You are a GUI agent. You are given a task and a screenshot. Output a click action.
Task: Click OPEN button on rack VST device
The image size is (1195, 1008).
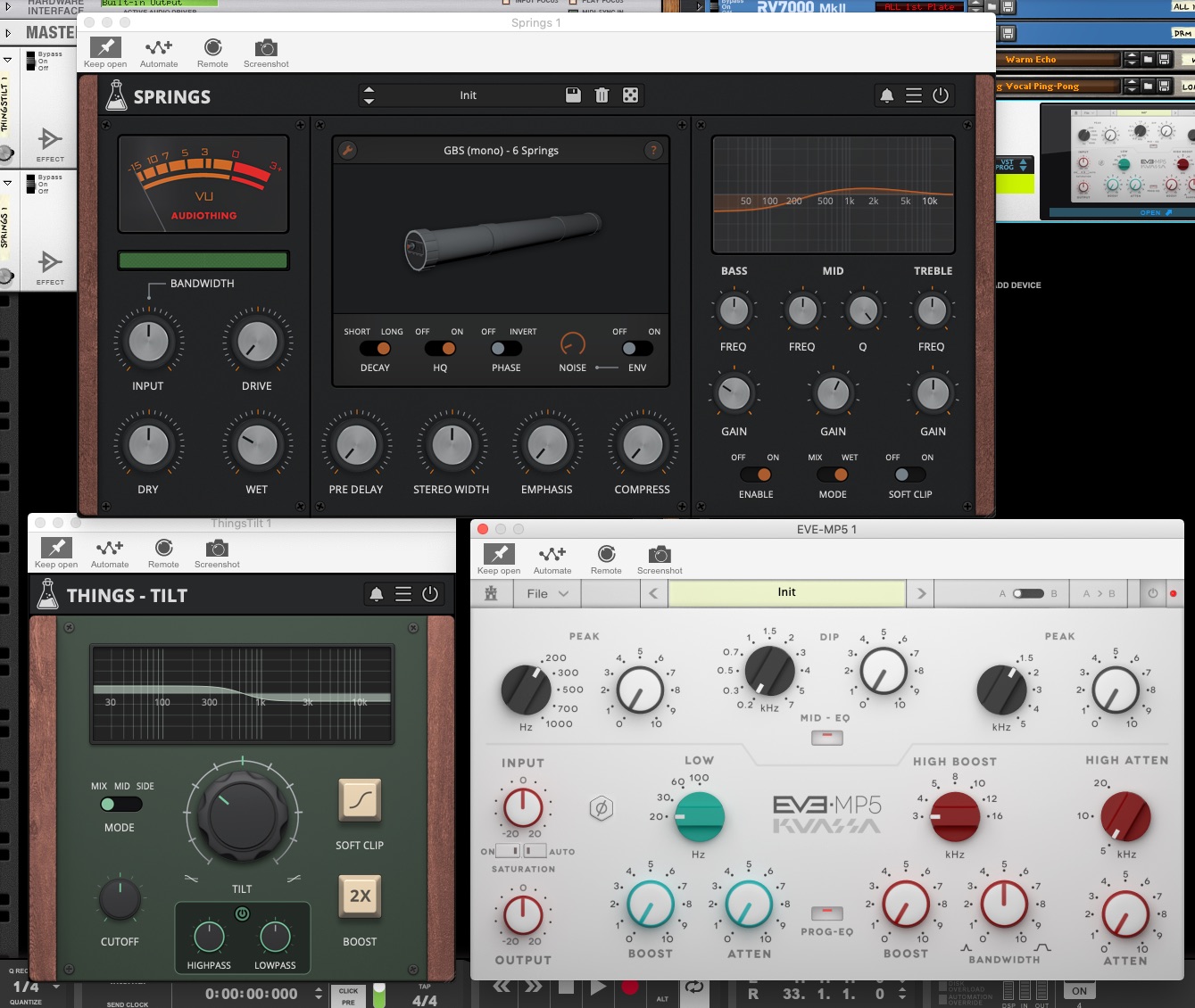click(1157, 212)
